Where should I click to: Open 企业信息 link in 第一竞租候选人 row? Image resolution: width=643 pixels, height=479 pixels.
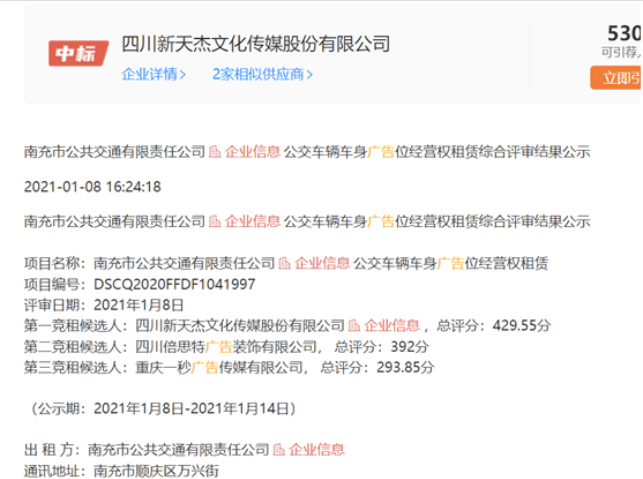pos(392,326)
